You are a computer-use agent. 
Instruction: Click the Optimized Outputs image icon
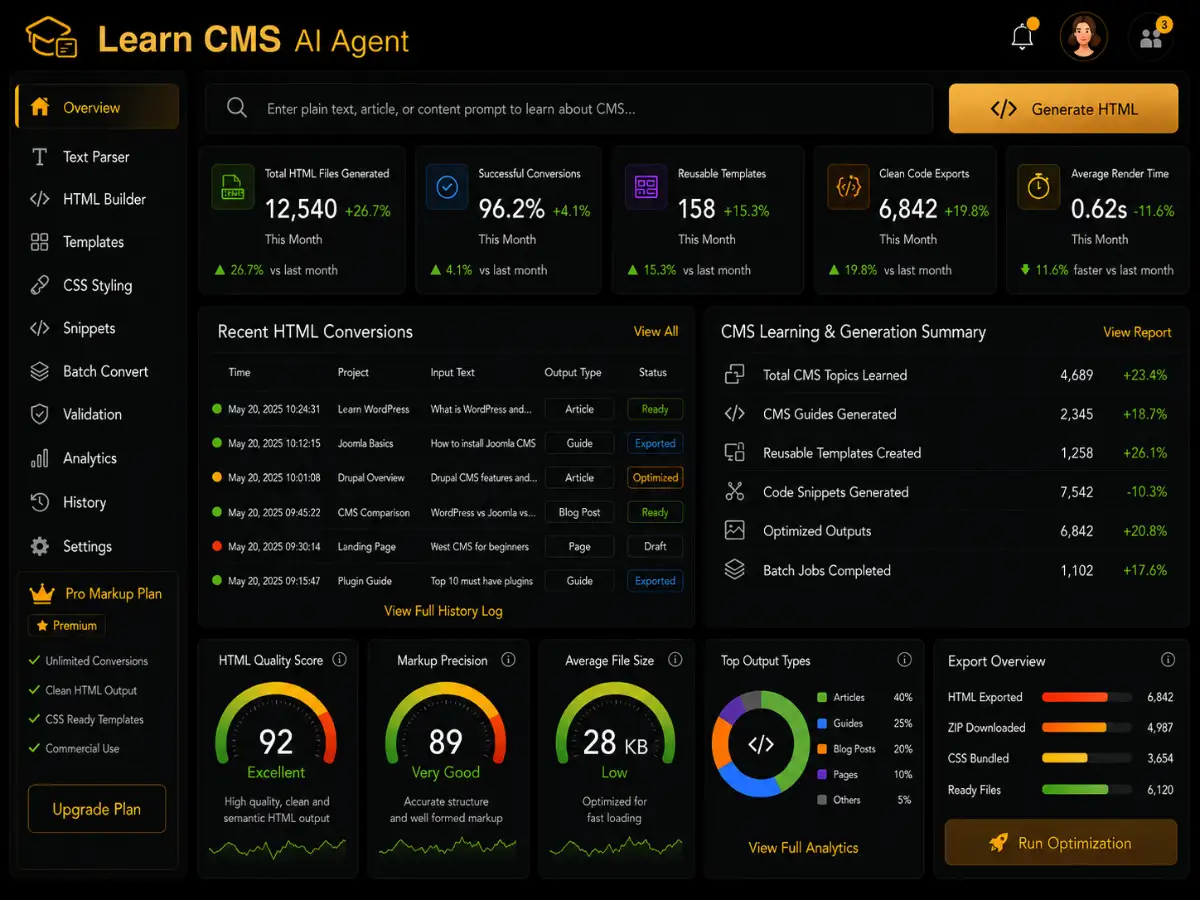(735, 530)
